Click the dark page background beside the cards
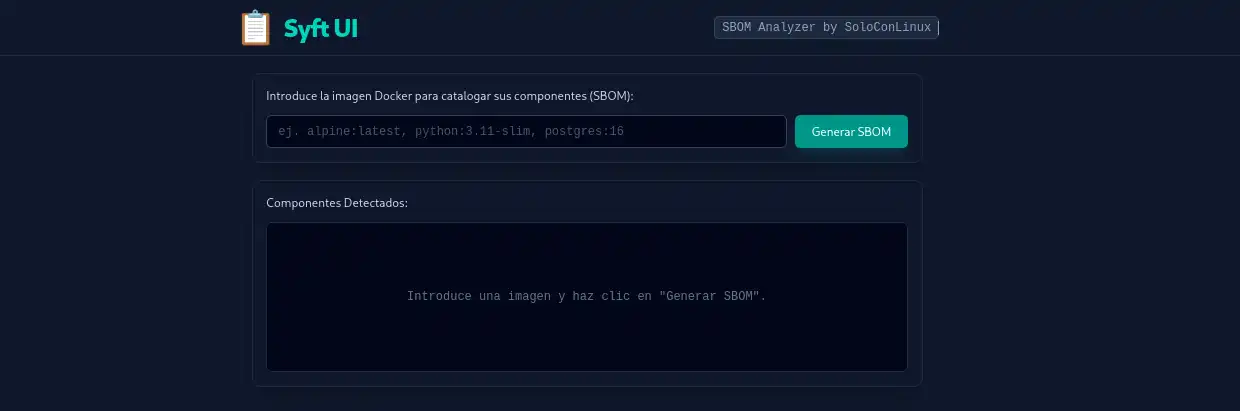This screenshot has height=411, width=1240. (1080, 230)
